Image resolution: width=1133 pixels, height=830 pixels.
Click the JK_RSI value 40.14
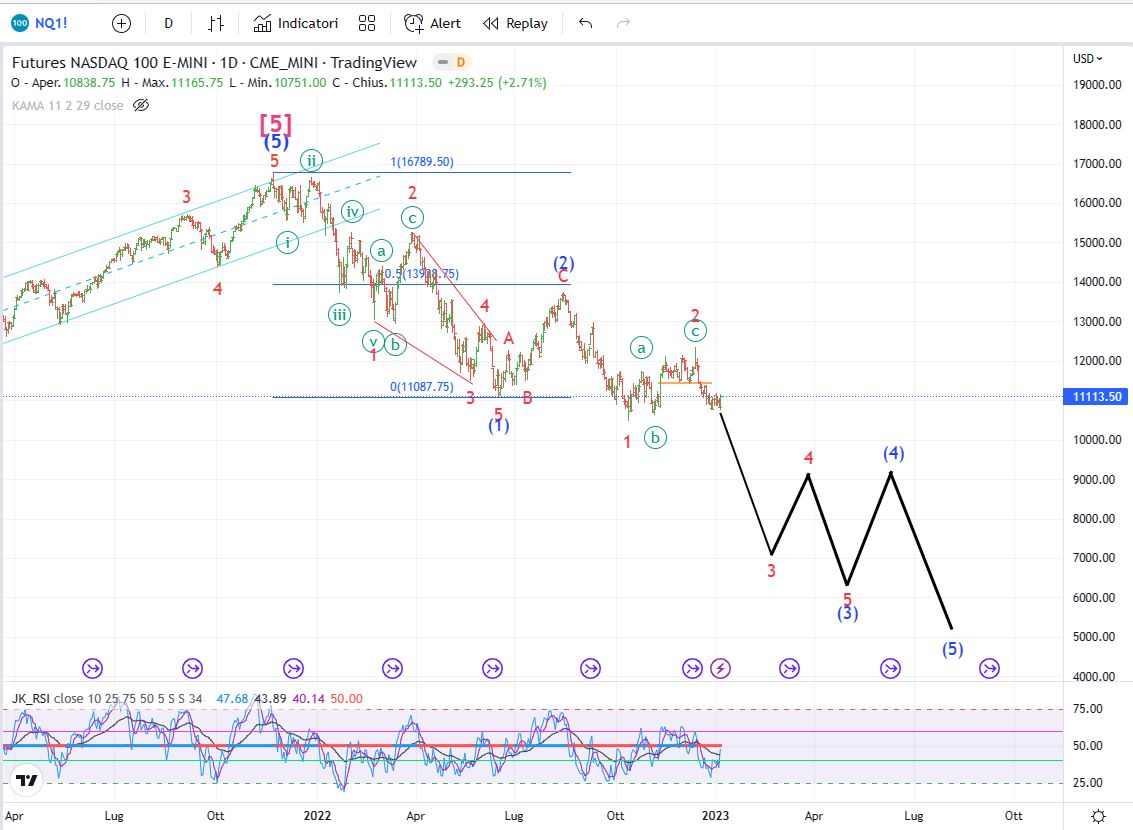coord(309,699)
